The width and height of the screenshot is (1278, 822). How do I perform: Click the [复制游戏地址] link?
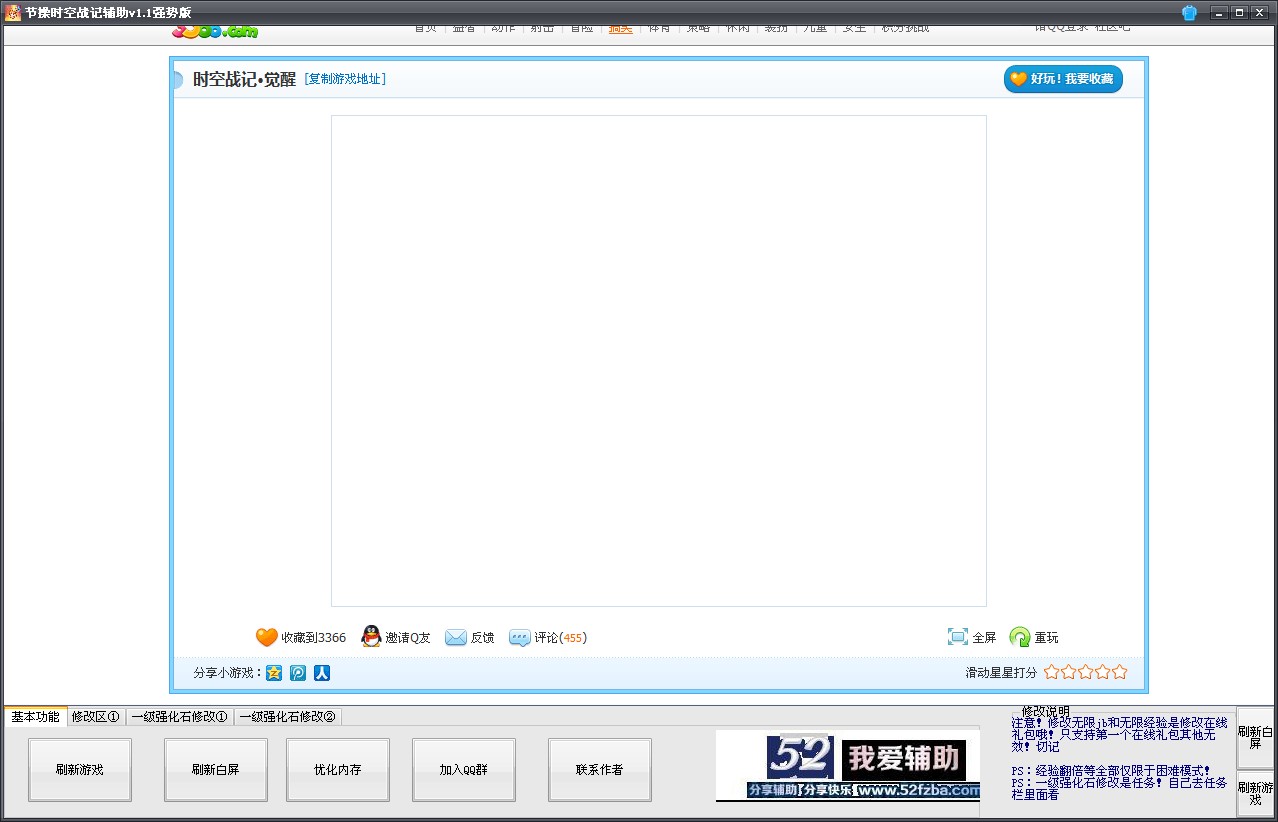pyautogui.click(x=345, y=79)
